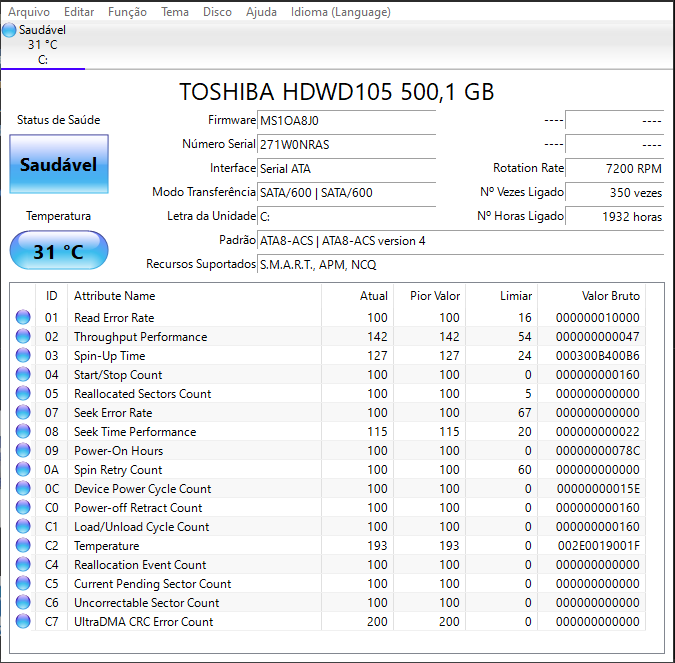The width and height of the screenshot is (675, 663).
Task: Click the Recursos Suportados field S.M.A.R.T., APM, NCQ
Action: 461,265
